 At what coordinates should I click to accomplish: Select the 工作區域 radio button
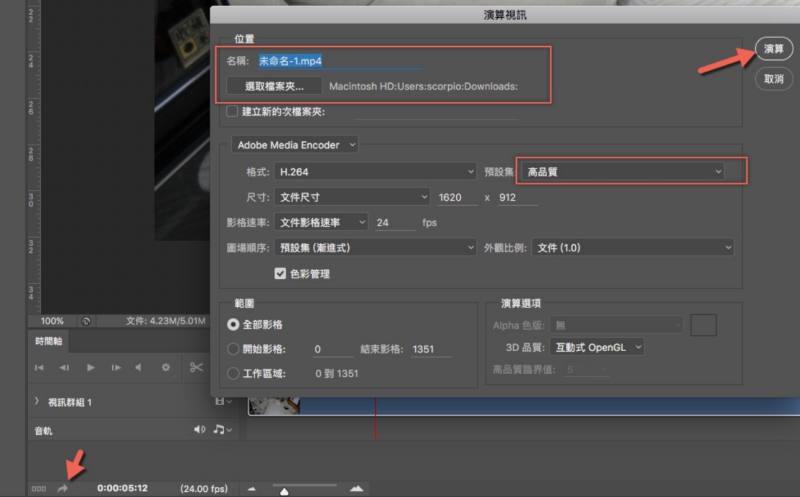pos(234,374)
